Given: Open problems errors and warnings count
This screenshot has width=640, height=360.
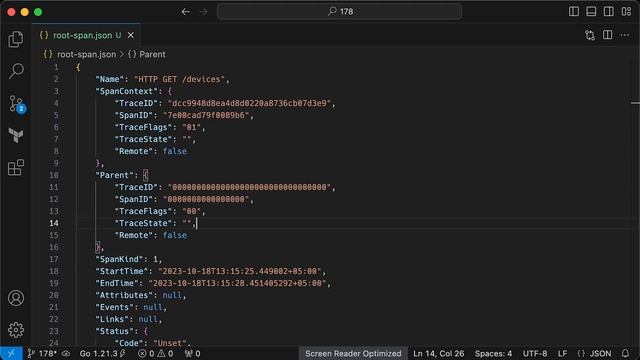Looking at the screenshot, I should 156,353.
